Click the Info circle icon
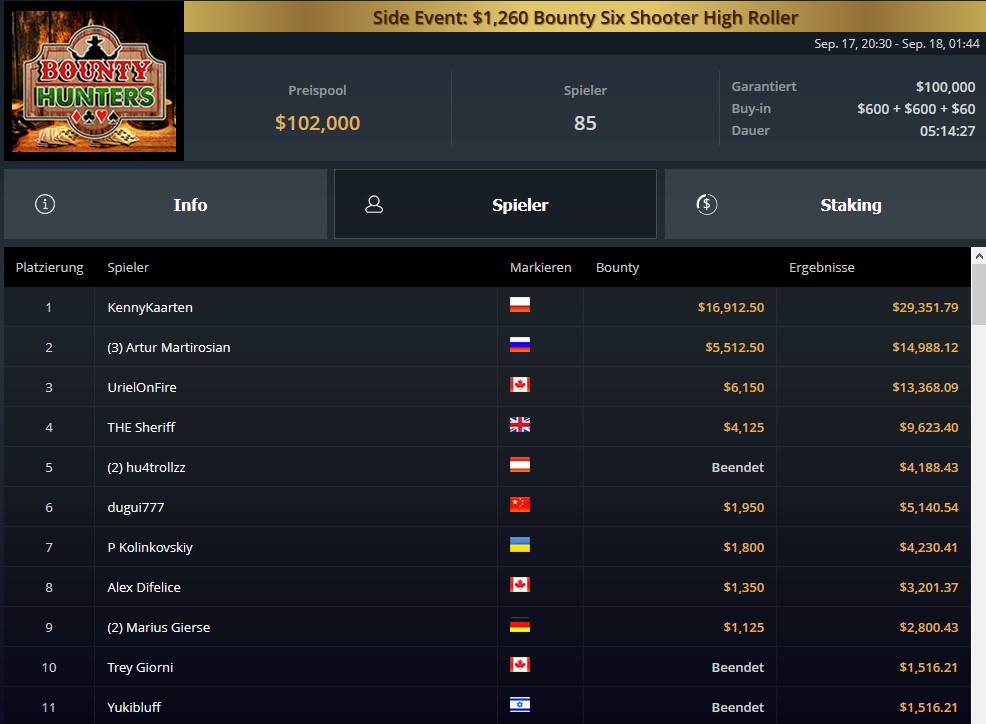The image size is (986, 724). (45, 204)
